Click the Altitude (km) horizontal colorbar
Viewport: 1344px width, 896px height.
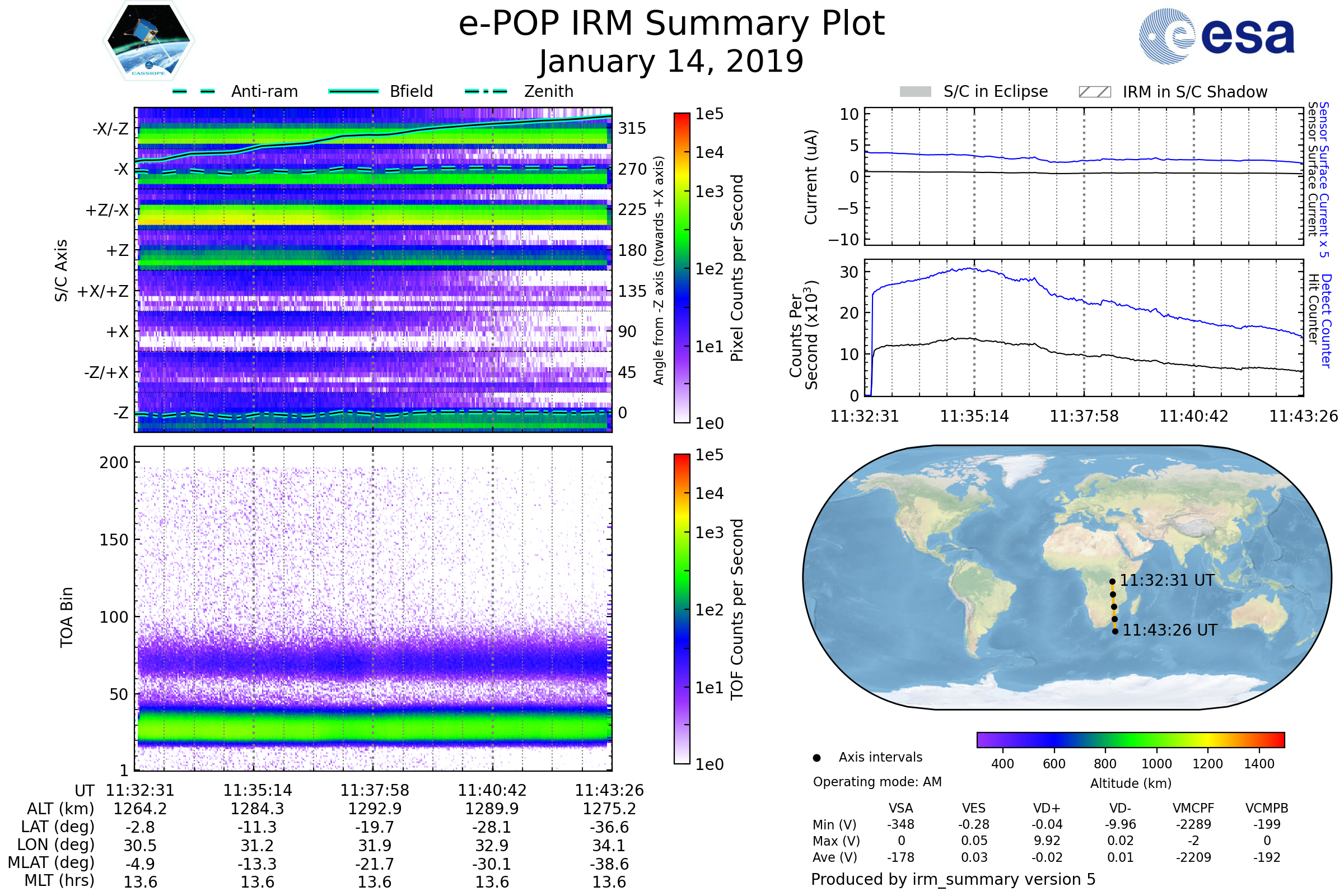pyautogui.click(x=1130, y=739)
